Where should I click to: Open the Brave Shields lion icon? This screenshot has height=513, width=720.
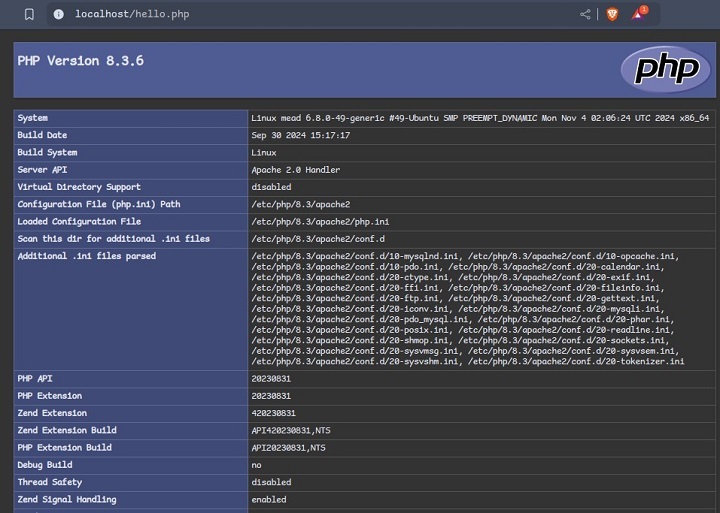612,14
